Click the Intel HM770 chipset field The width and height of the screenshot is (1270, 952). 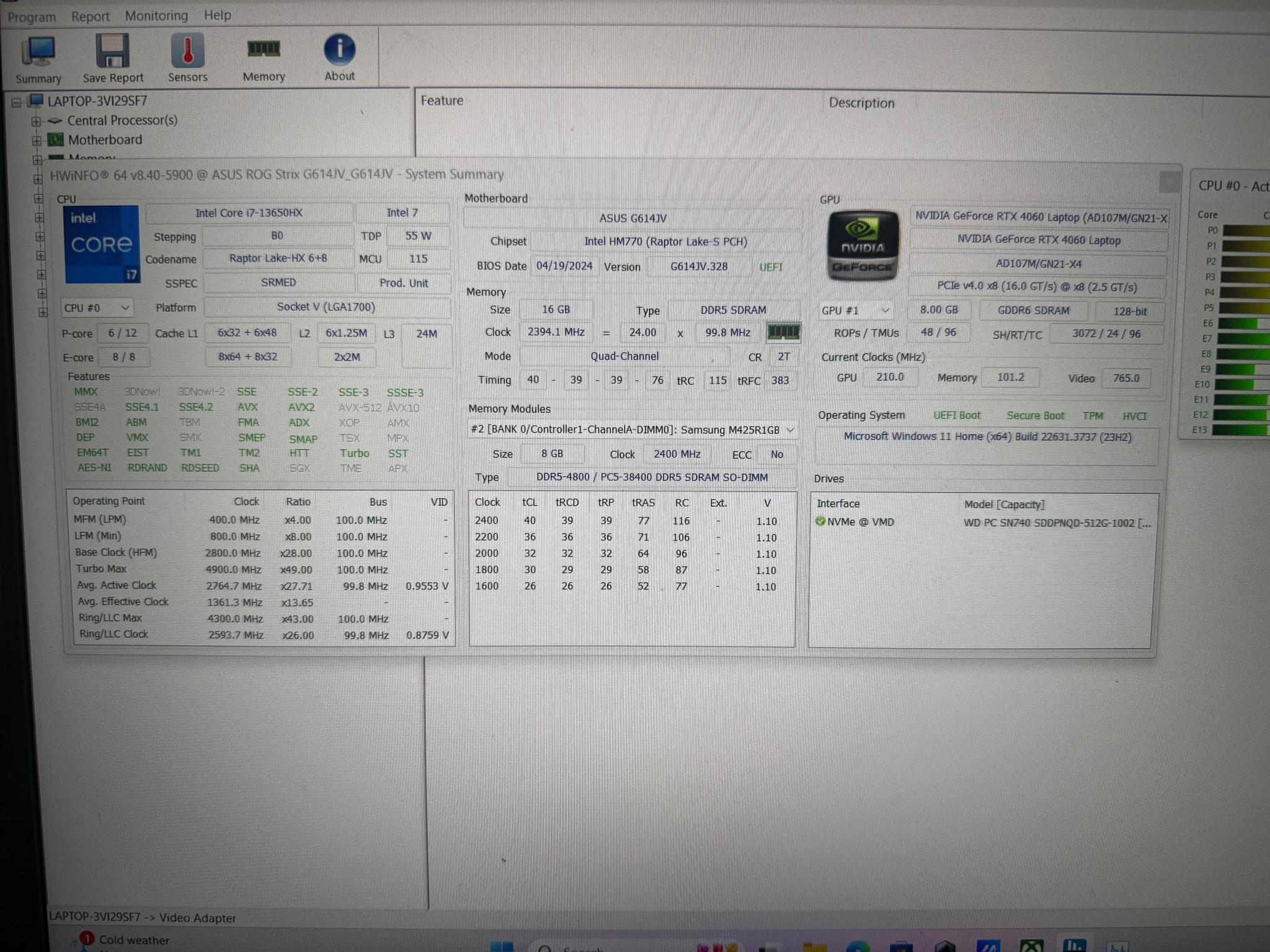click(665, 242)
